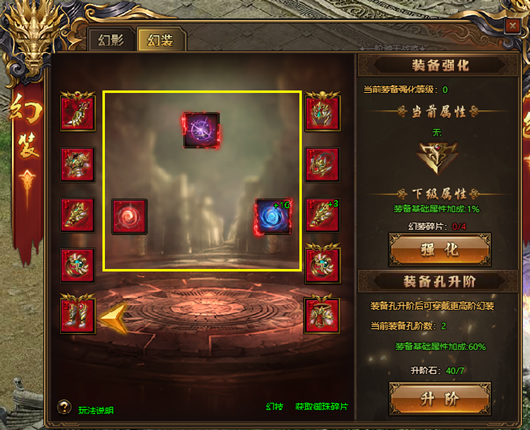Select the necklace equipment slot icon
Screen dimensions: 530x430
coord(322,164)
